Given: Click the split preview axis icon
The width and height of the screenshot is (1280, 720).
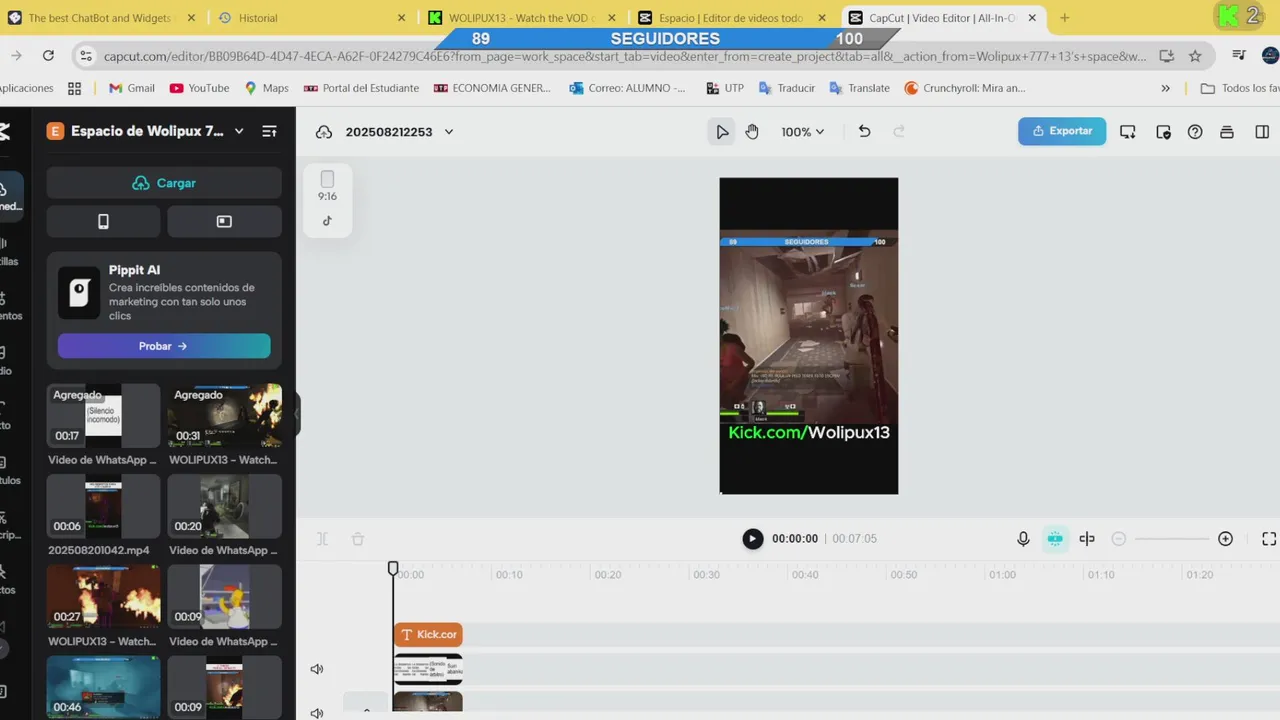Looking at the screenshot, I should tap(1087, 539).
